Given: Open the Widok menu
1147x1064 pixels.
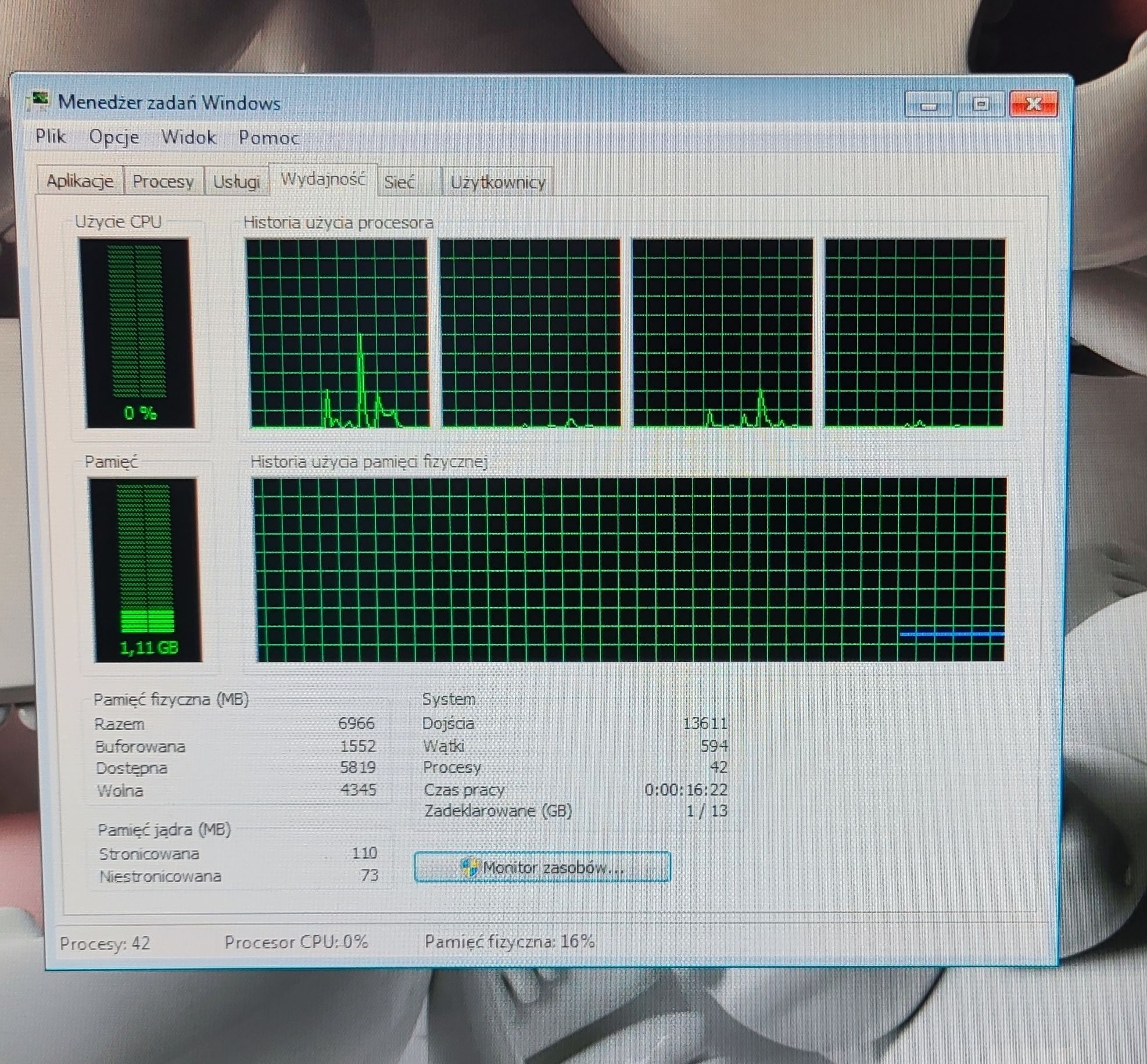Looking at the screenshot, I should (x=188, y=137).
